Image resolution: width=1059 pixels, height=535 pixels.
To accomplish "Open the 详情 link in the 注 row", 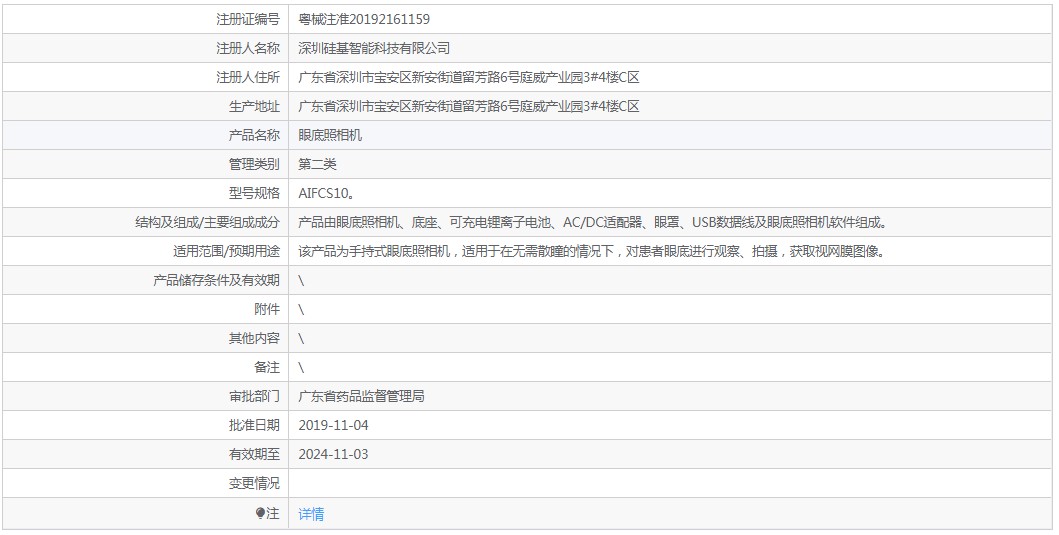I will point(311,514).
